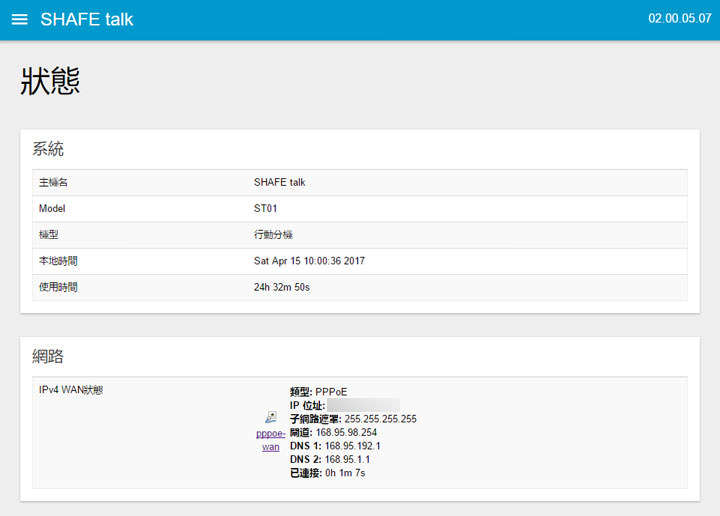Click the uptime value 24h 32m 50s
This screenshot has height=516, width=720.
click(282, 287)
